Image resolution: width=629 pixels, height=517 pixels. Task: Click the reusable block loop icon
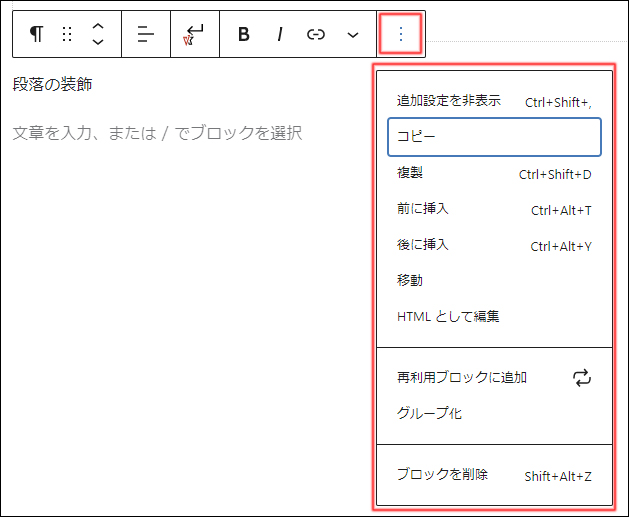coord(581,377)
